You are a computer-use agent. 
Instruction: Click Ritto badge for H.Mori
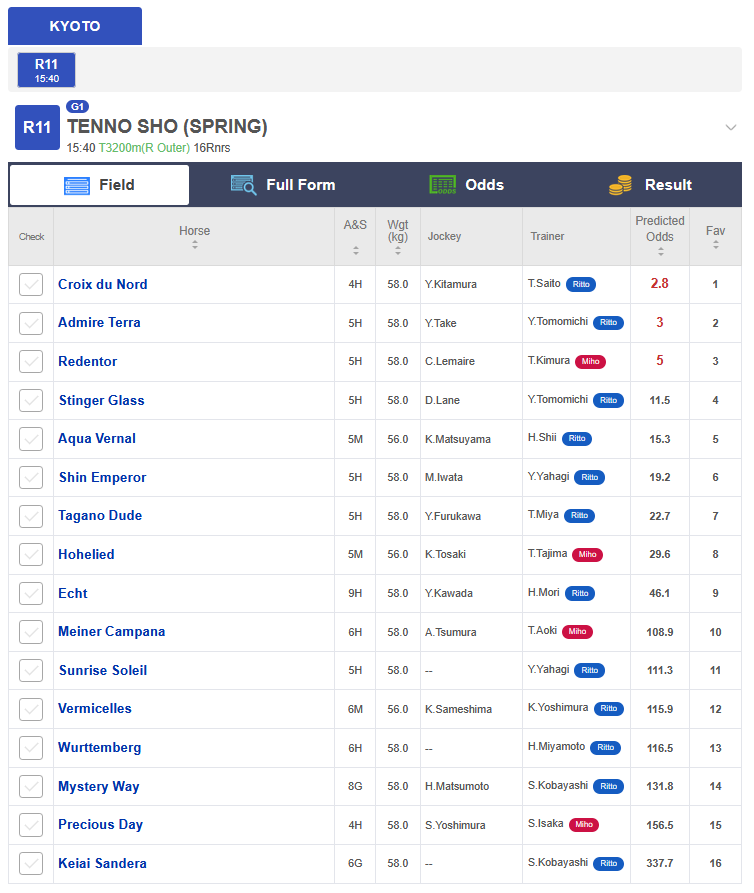tap(580, 593)
